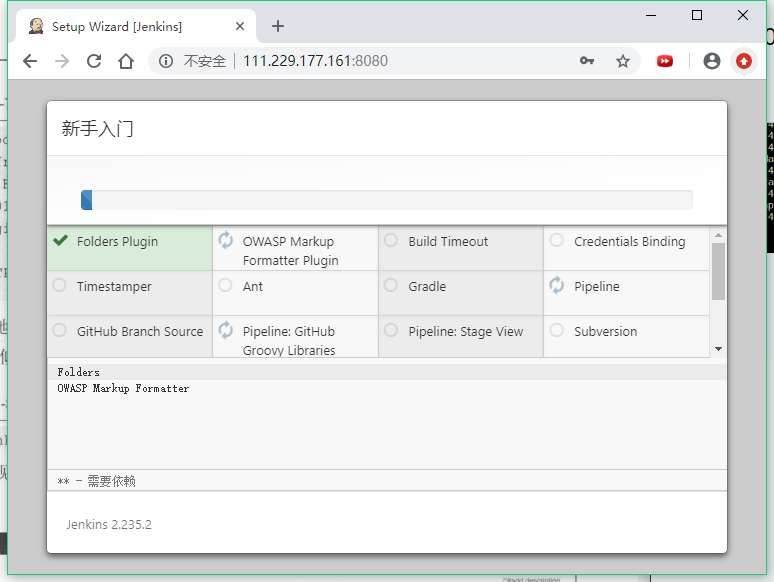Minimize the Chrome window
Screen dimensions: 774x582
click(651, 15)
